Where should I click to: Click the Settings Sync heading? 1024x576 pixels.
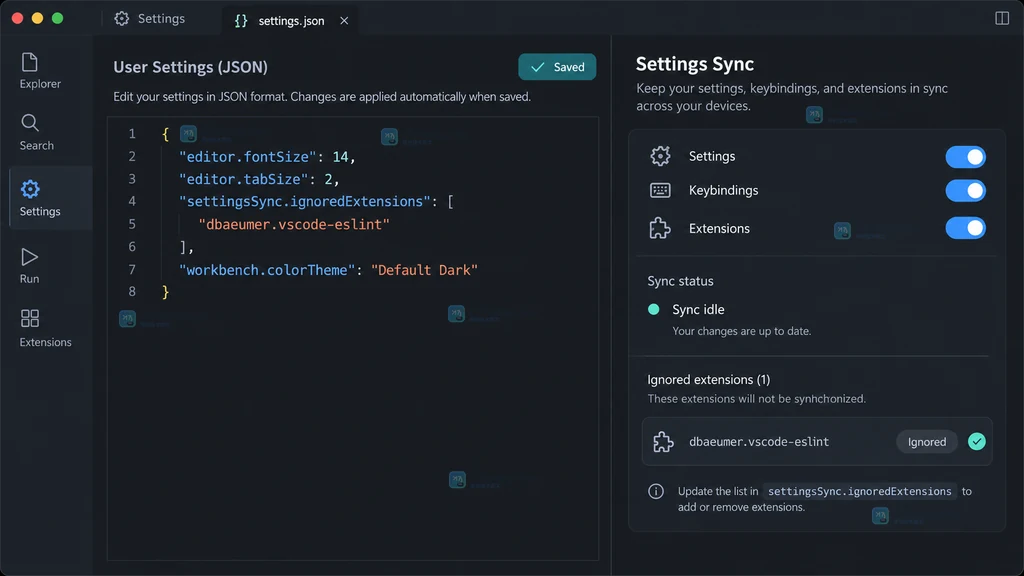tap(695, 64)
